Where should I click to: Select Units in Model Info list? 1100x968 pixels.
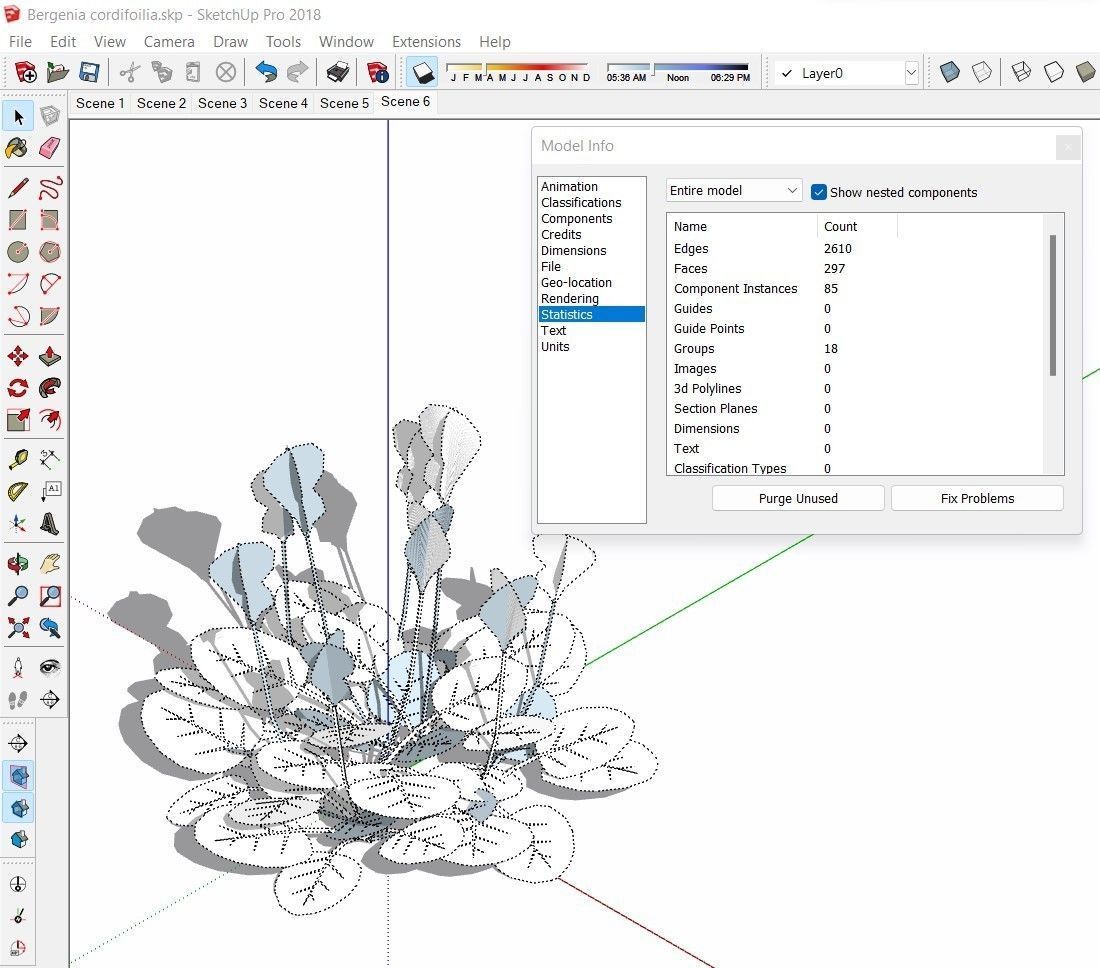555,347
